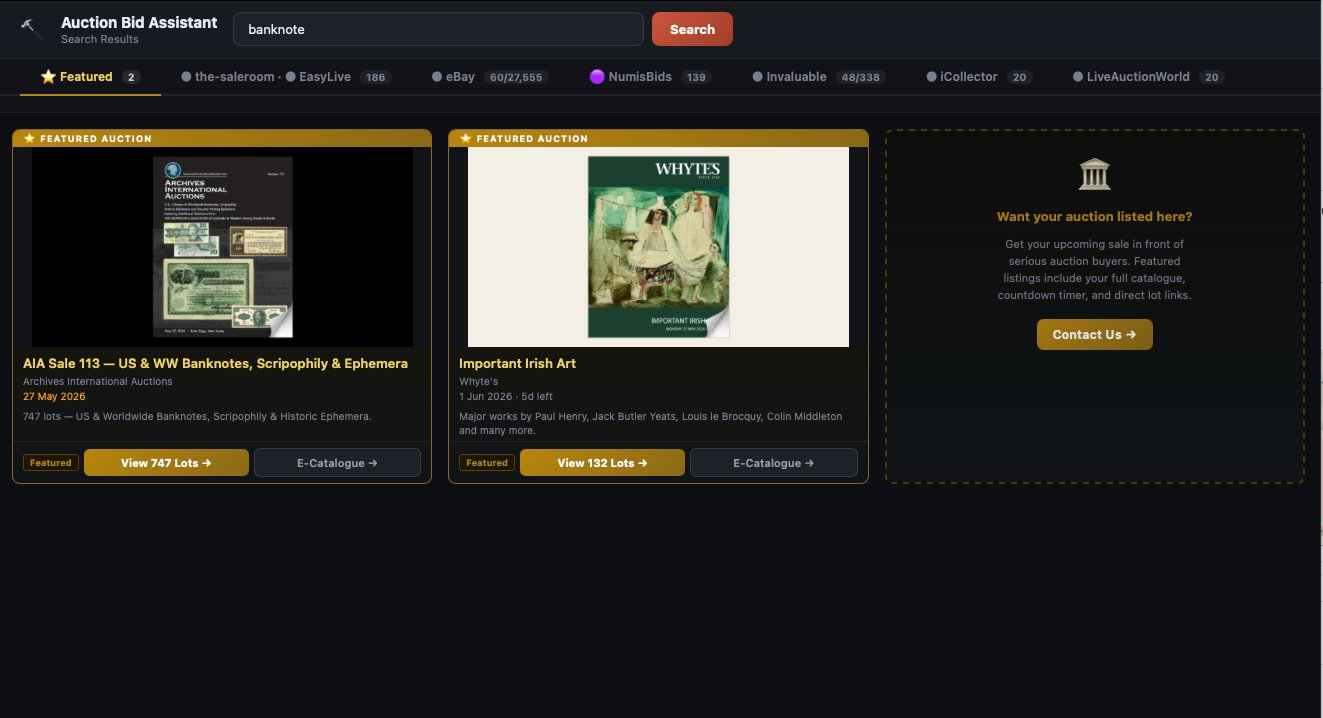
Task: Click the Contact Us button
Action: point(1094,335)
